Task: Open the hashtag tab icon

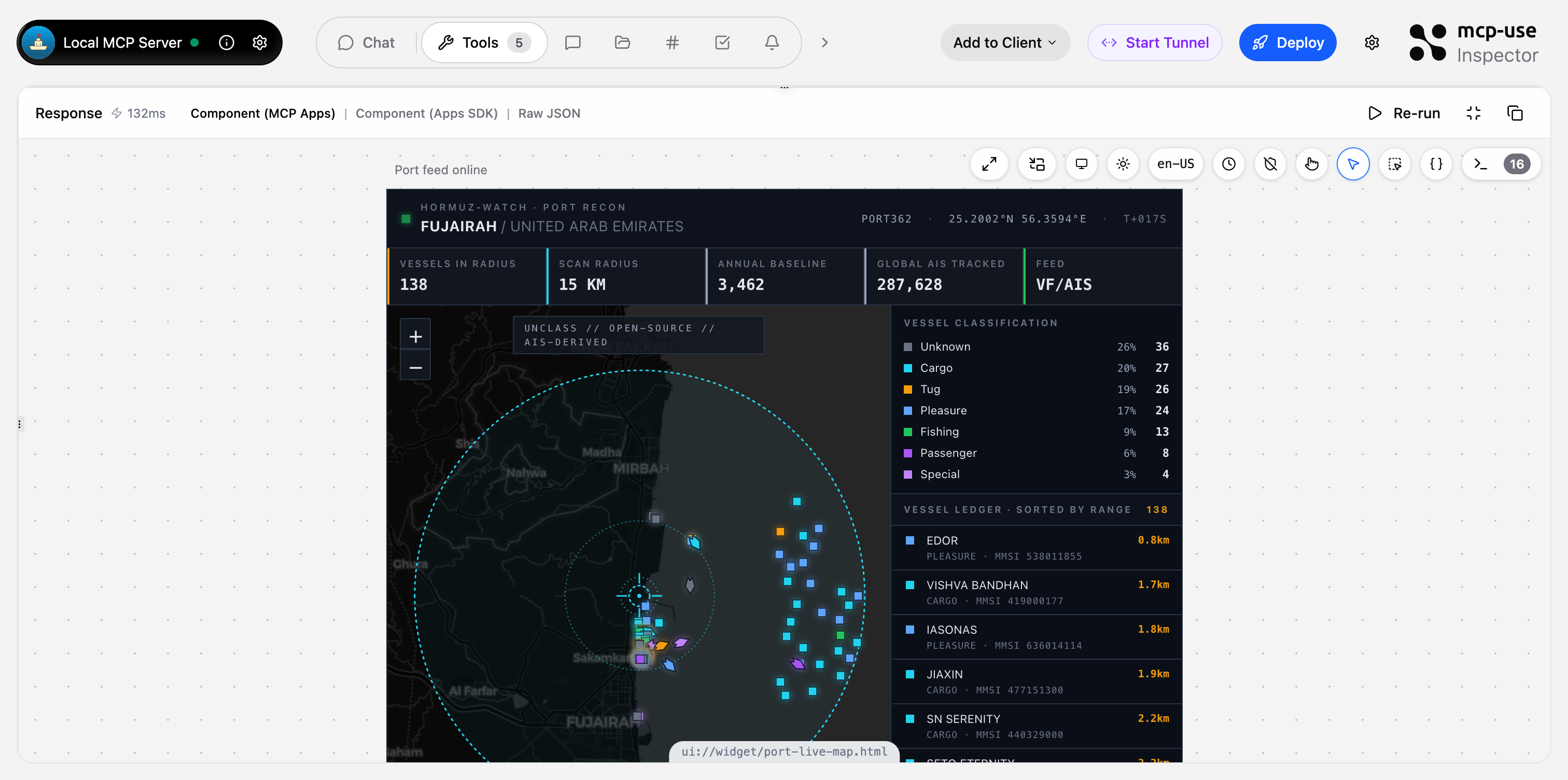Action: [x=672, y=43]
